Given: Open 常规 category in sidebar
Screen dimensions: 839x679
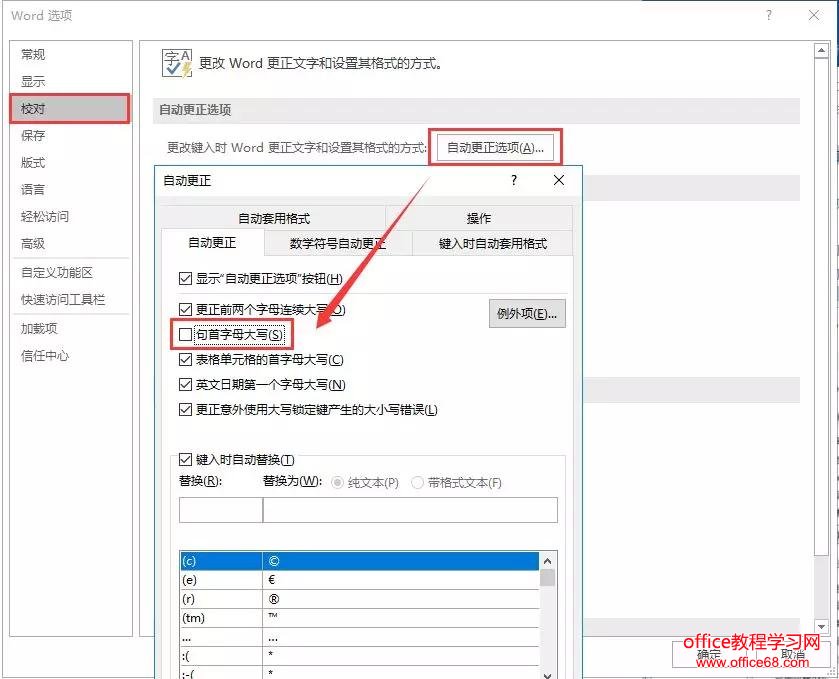Looking at the screenshot, I should coord(33,55).
